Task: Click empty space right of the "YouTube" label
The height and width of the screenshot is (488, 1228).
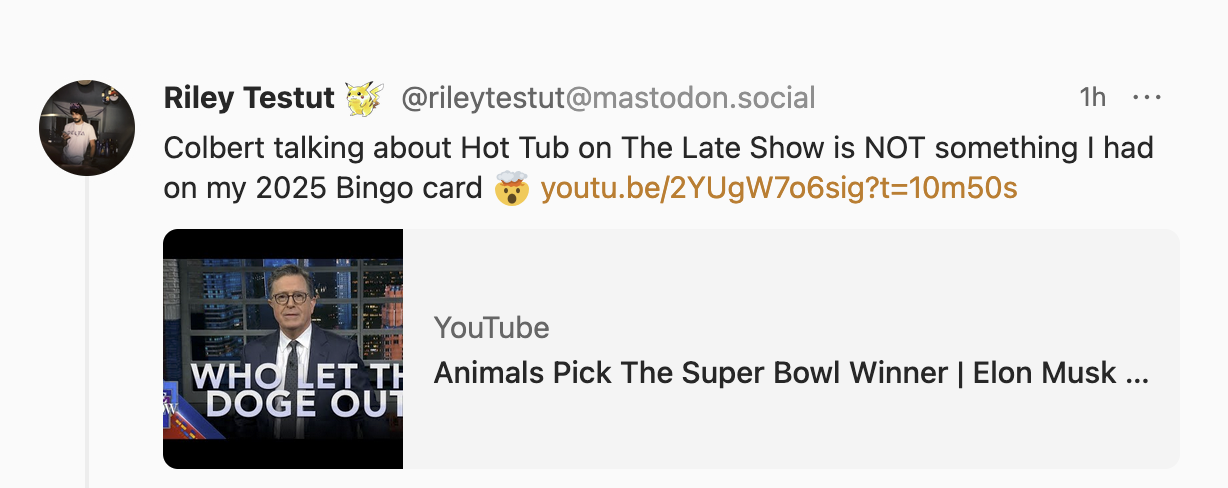Action: click(850, 328)
